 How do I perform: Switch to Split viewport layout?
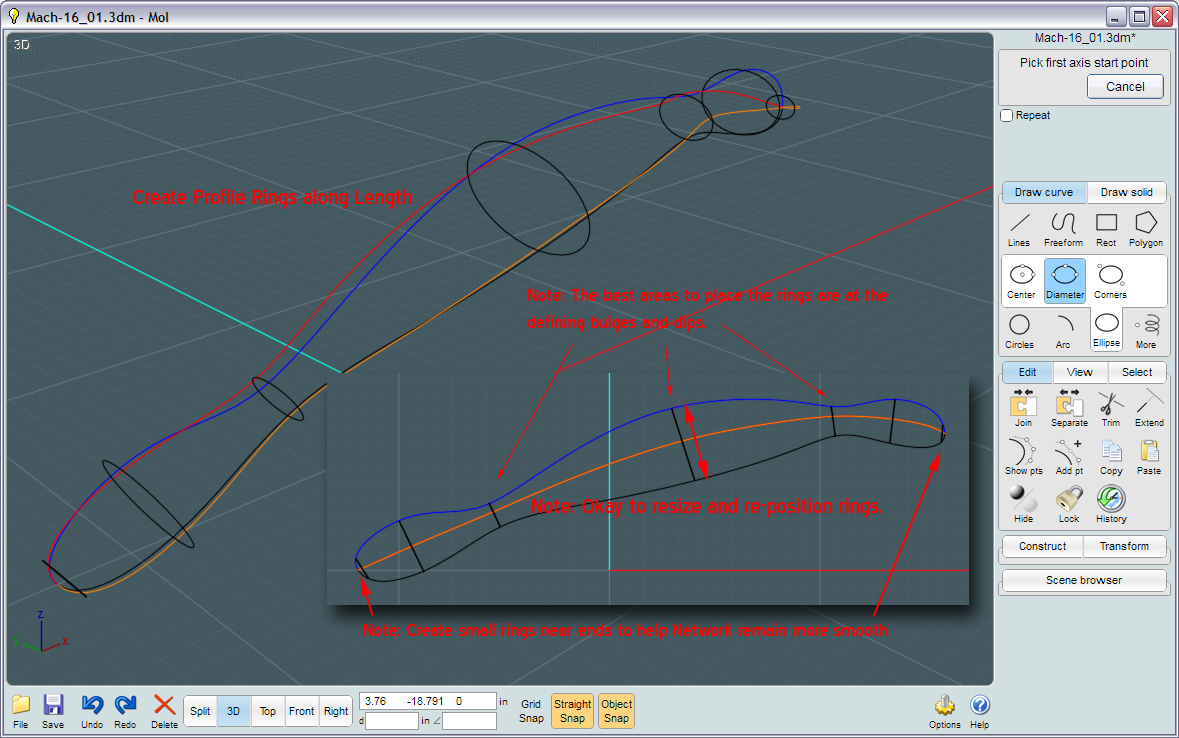pos(200,711)
